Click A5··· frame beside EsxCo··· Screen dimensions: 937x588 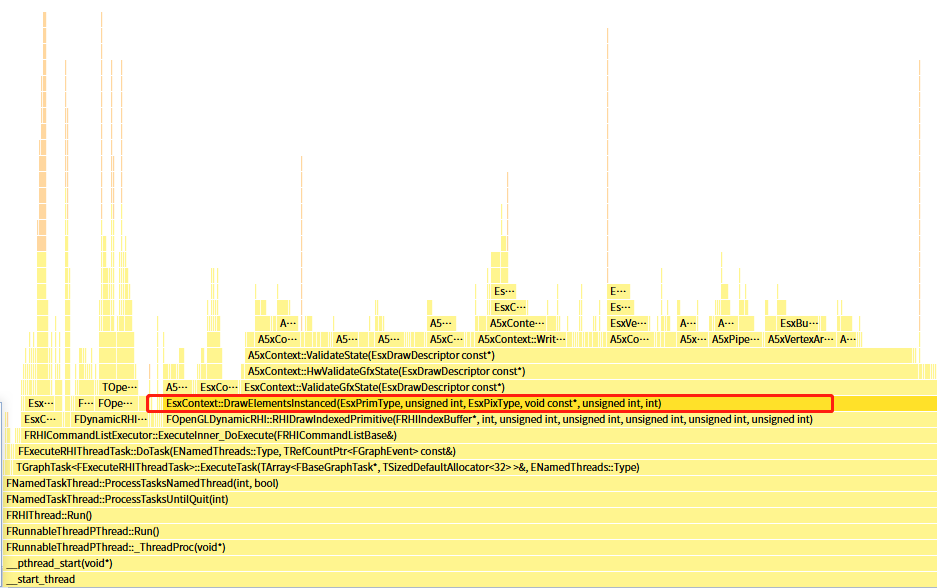tap(176, 387)
